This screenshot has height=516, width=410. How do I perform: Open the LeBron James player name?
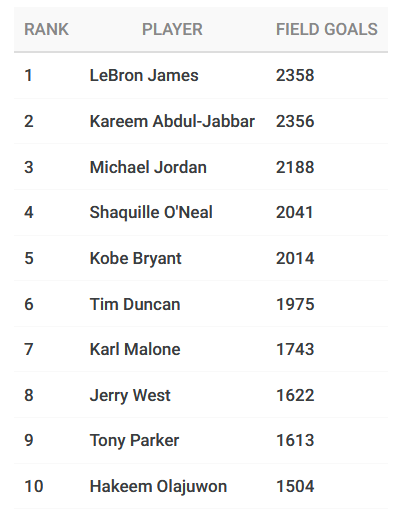[144, 75]
